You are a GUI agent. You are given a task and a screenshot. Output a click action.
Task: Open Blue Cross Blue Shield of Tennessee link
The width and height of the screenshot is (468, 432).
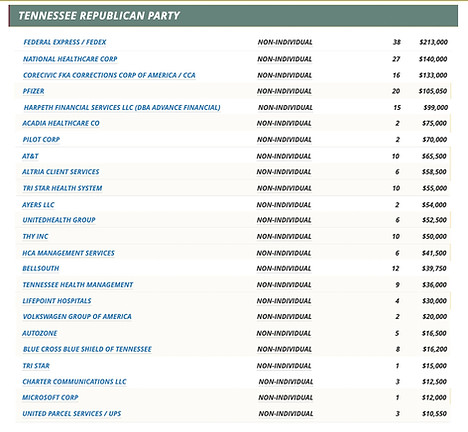[87, 349]
